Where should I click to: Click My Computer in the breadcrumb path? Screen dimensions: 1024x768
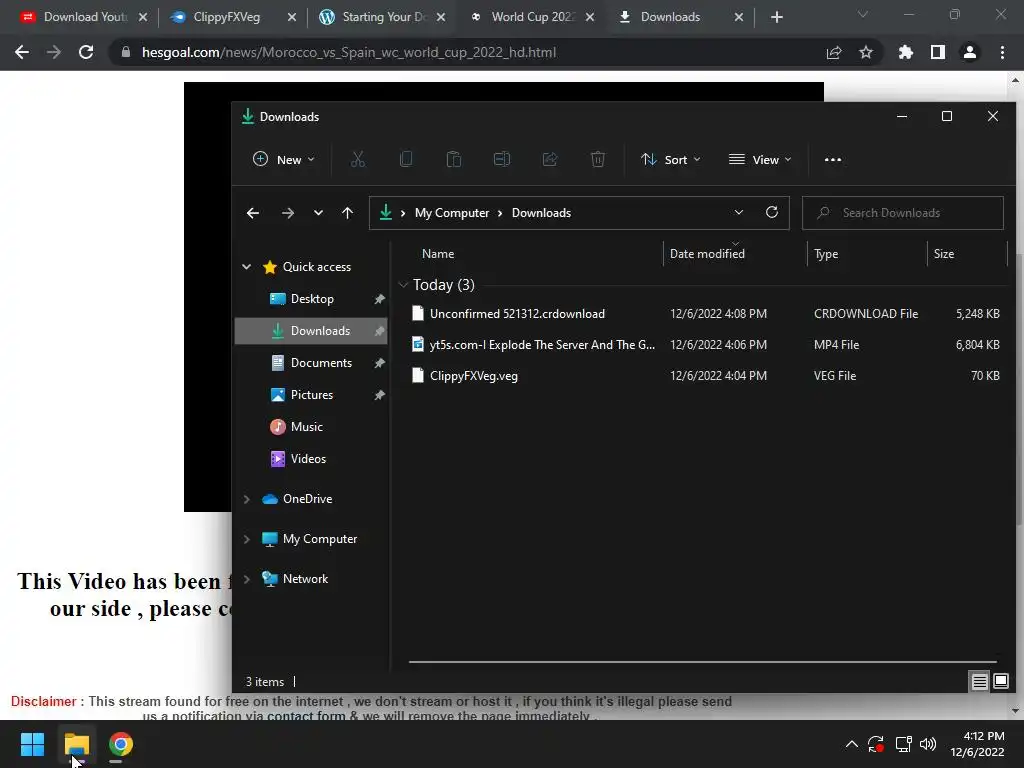pyautogui.click(x=452, y=213)
